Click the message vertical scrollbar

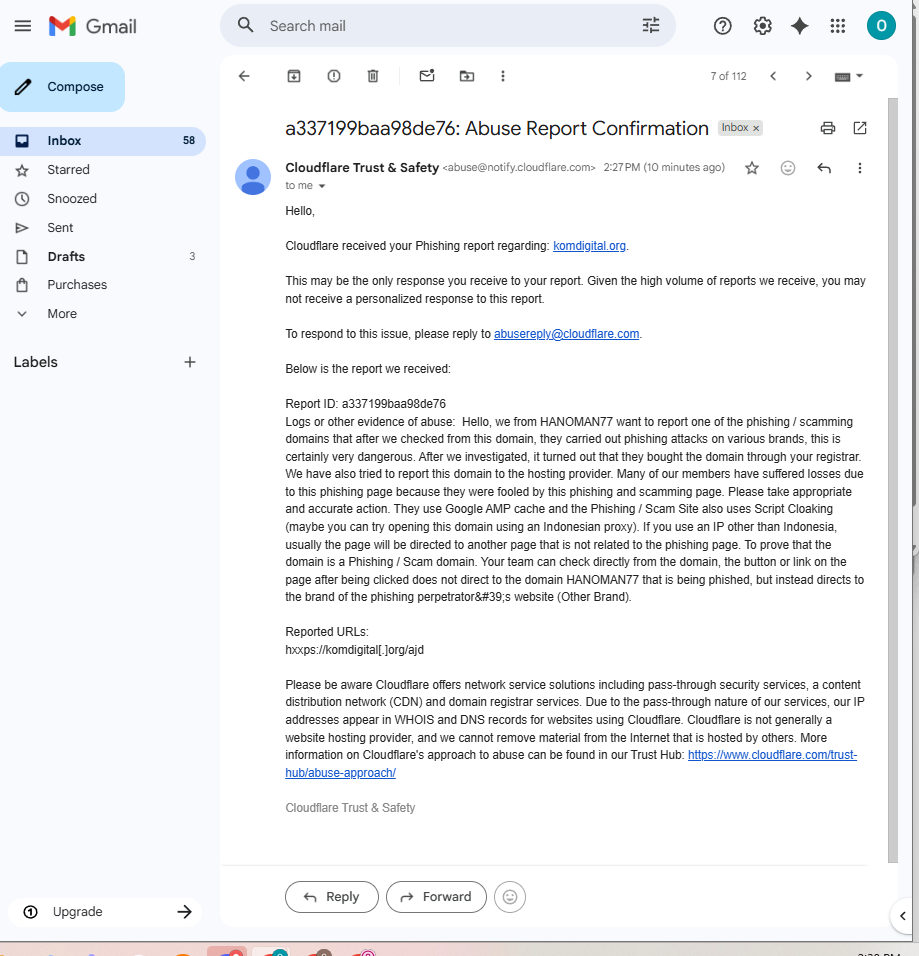tap(893, 480)
